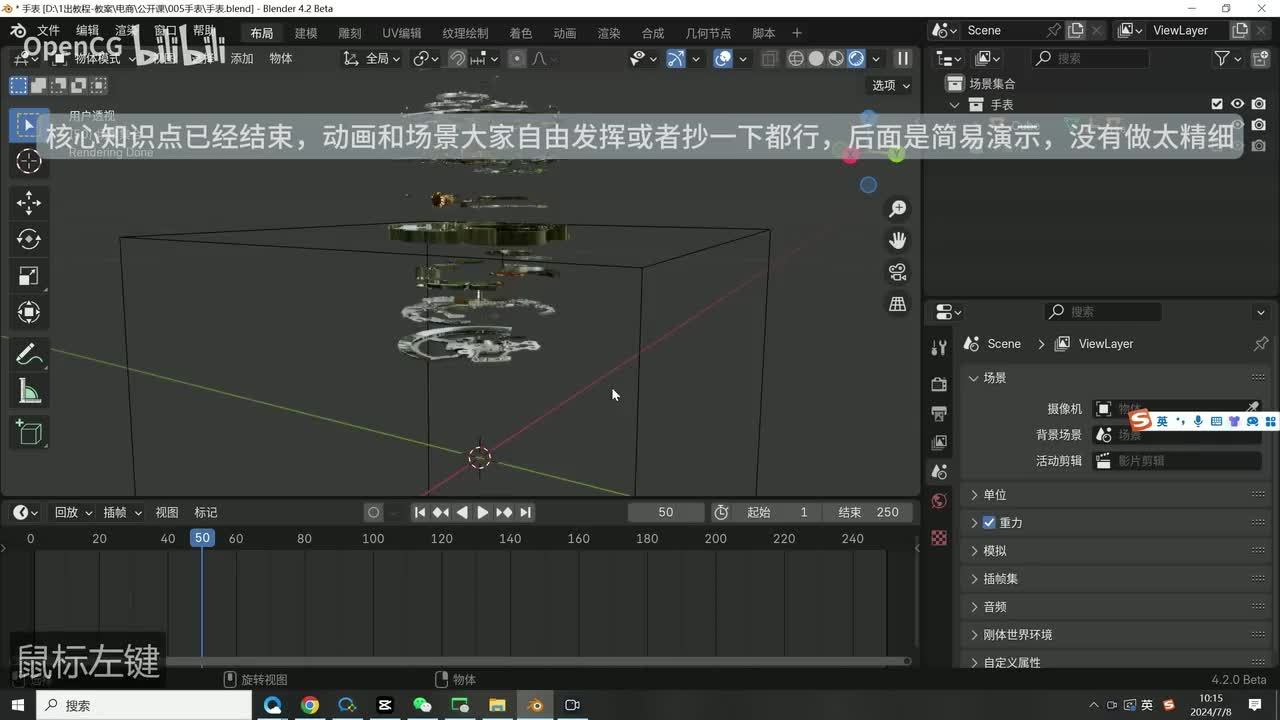The image size is (1280, 720).
Task: Toggle the 重力 gravity checkbox
Action: (989, 523)
